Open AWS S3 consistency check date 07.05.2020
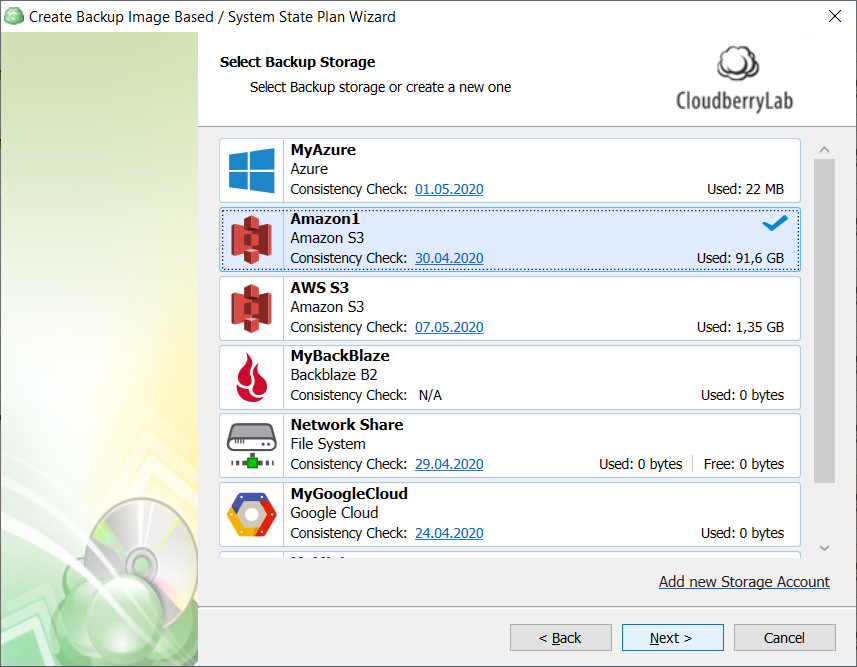 click(x=449, y=327)
